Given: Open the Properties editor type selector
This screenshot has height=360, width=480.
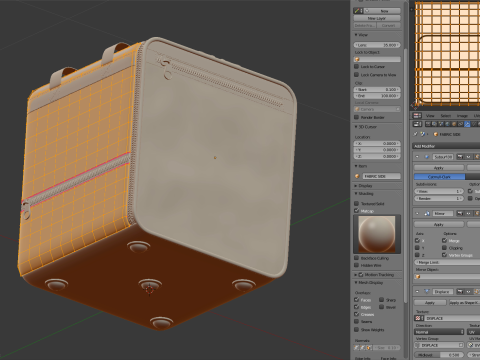Looking at the screenshot, I should tap(417, 124).
